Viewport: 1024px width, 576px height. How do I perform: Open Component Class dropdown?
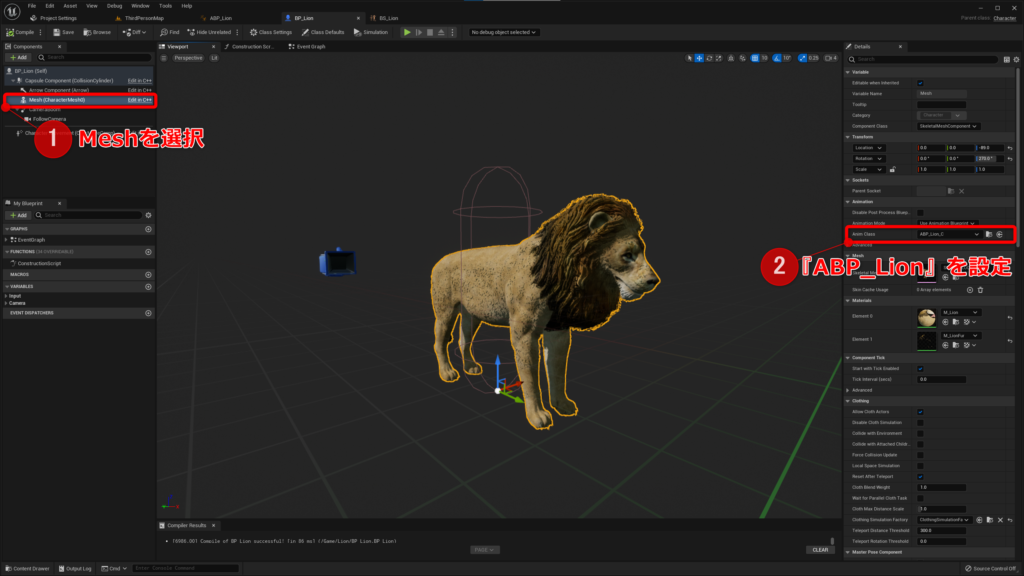click(x=948, y=126)
